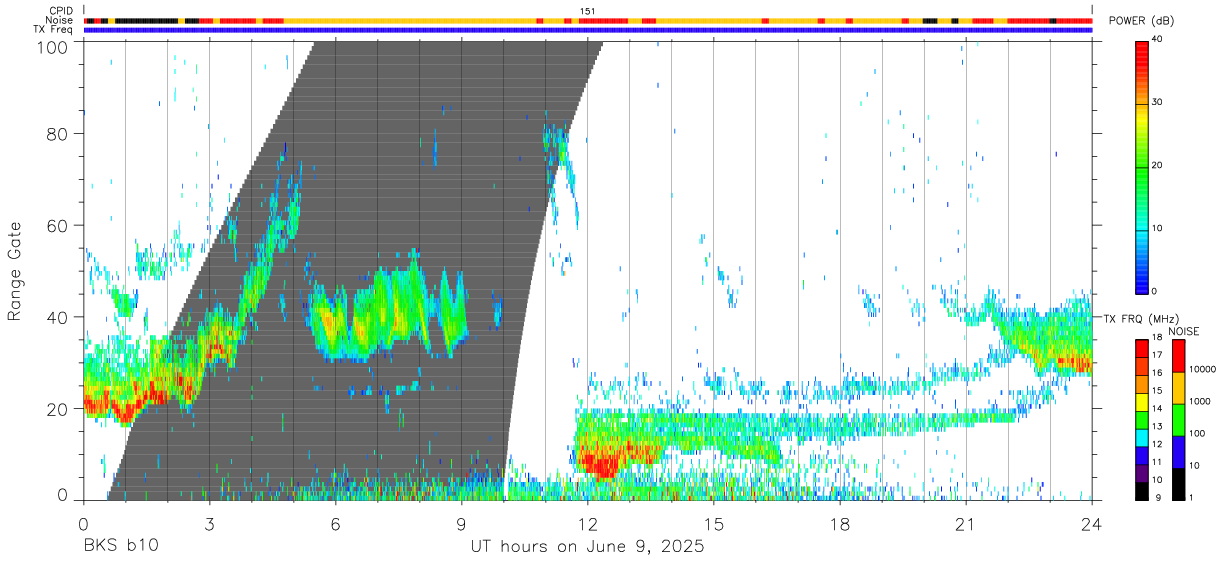The width and height of the screenshot is (1228, 567).
Task: Click the NOISE legend title
Action: 1184,331
